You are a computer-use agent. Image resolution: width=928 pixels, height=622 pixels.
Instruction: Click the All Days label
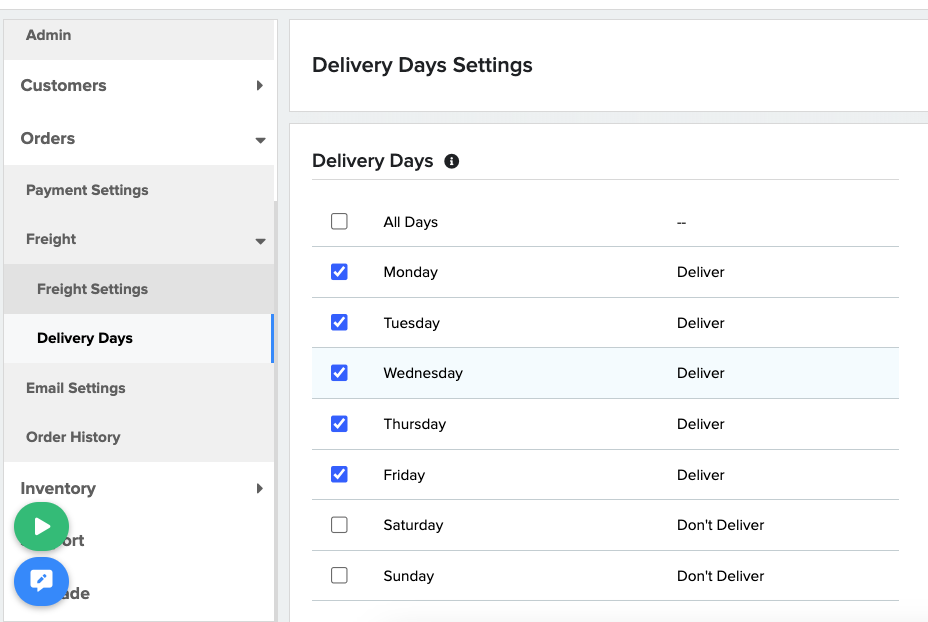411,222
